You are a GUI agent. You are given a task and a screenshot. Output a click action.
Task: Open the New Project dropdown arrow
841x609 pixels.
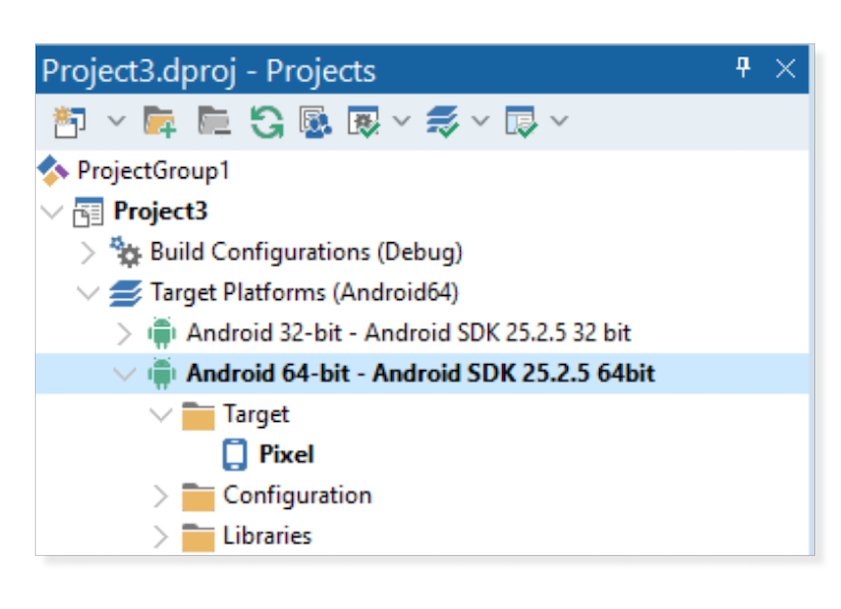(x=116, y=121)
